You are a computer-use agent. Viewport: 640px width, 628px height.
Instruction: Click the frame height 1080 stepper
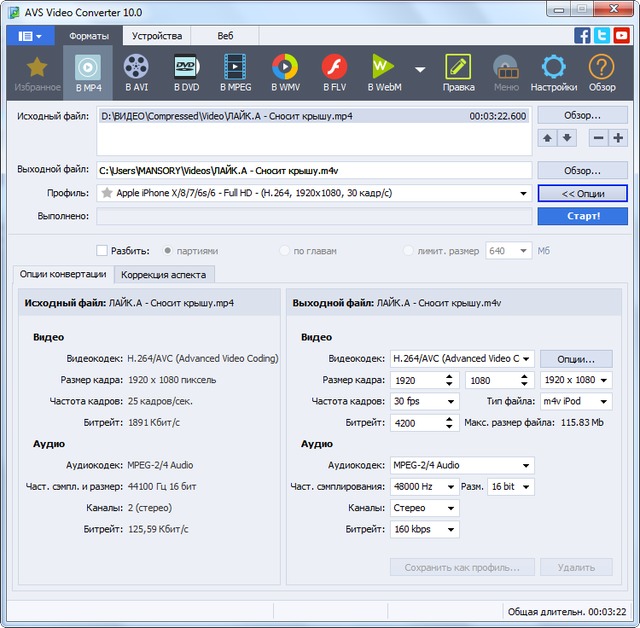(524, 380)
